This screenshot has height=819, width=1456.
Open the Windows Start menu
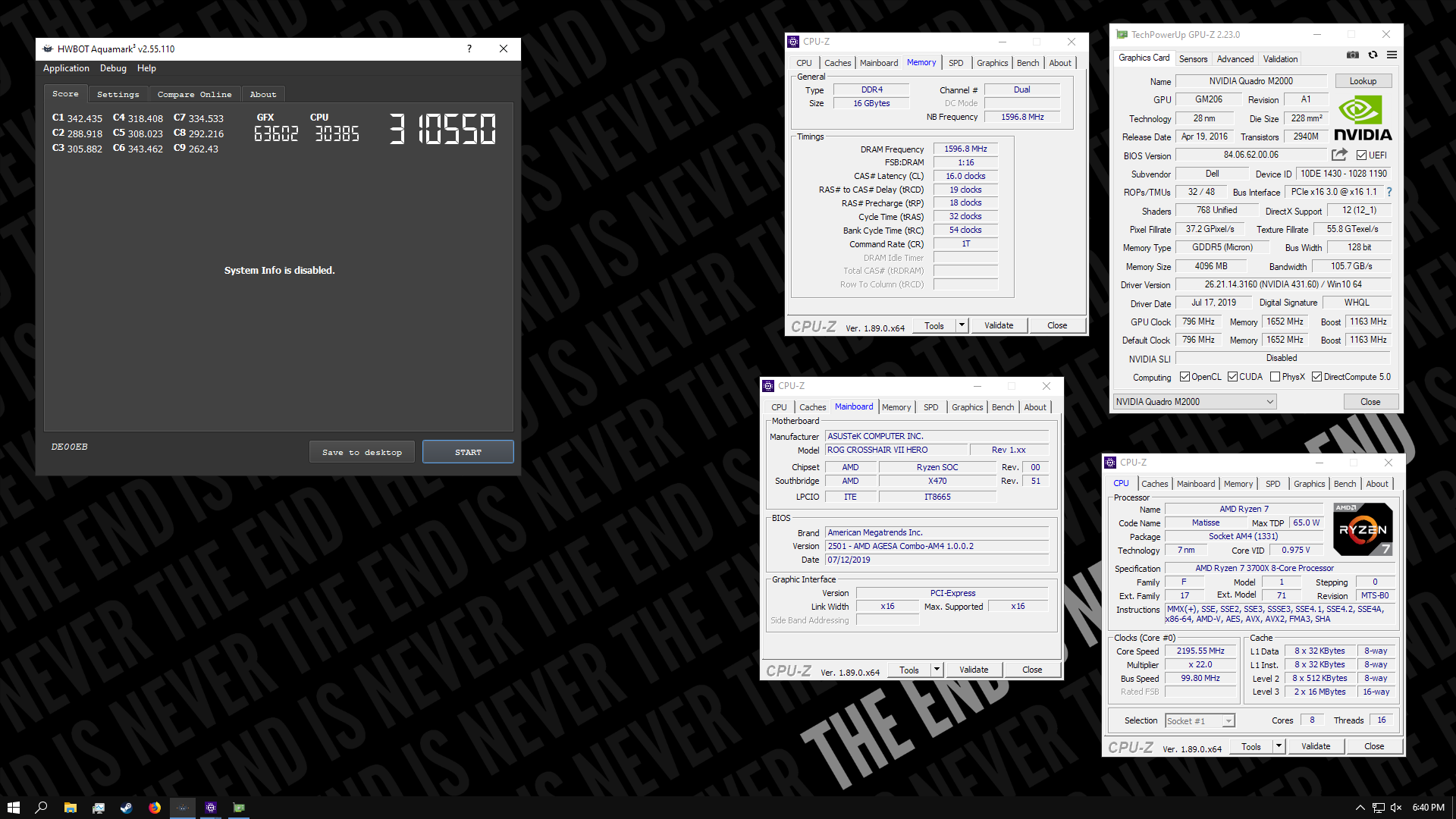(x=14, y=808)
